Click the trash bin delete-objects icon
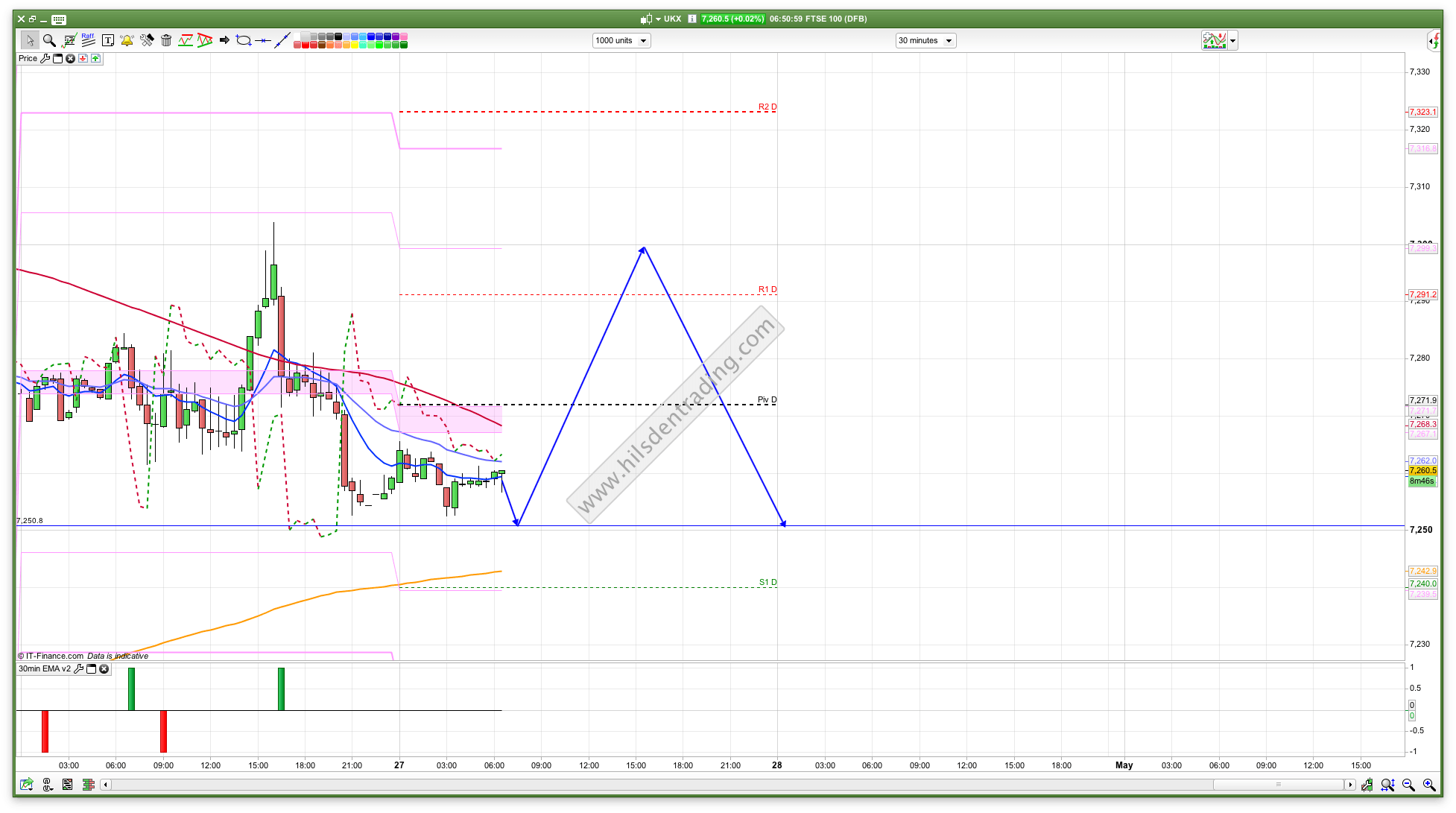Screen dimensions: 1456x813 click(166, 40)
